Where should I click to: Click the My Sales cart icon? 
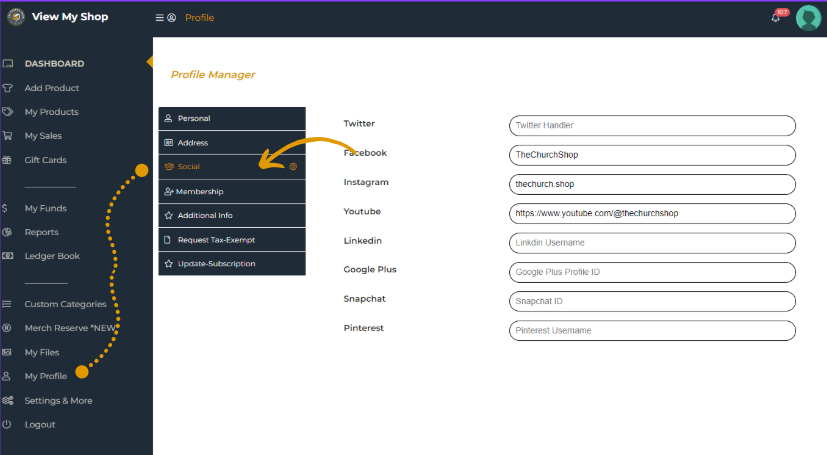7,136
